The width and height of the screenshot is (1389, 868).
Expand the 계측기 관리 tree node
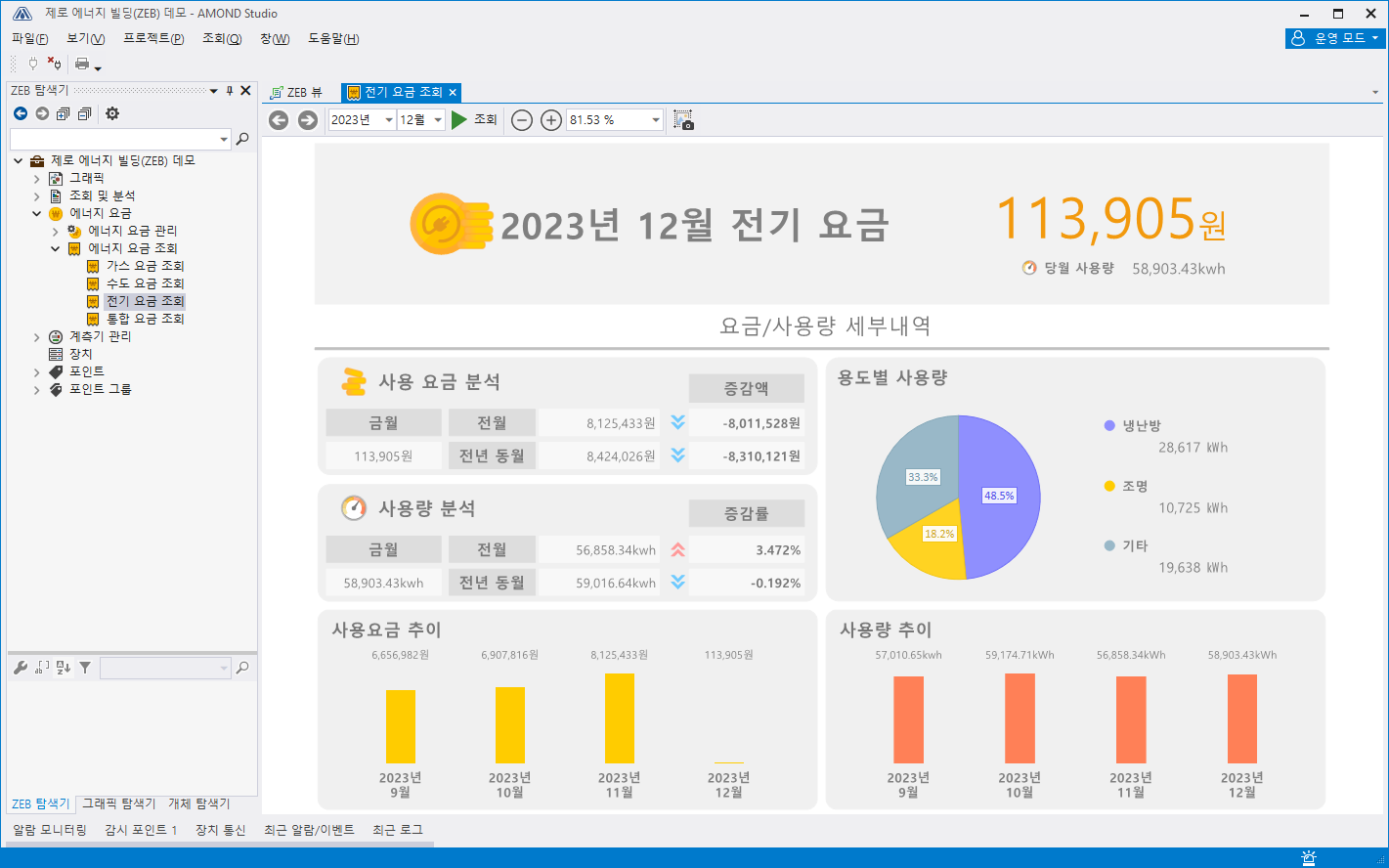tap(37, 337)
